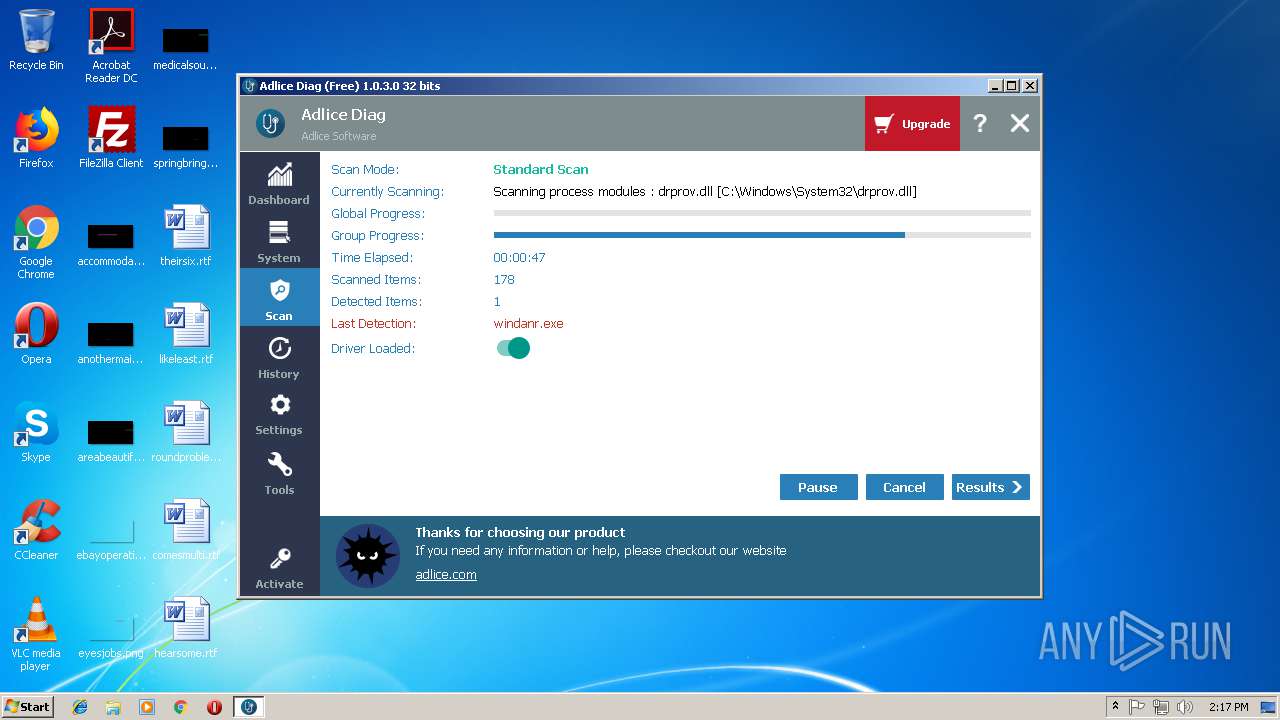Click the Standard Scan mode text
The height and width of the screenshot is (720, 1280).
[540, 170]
